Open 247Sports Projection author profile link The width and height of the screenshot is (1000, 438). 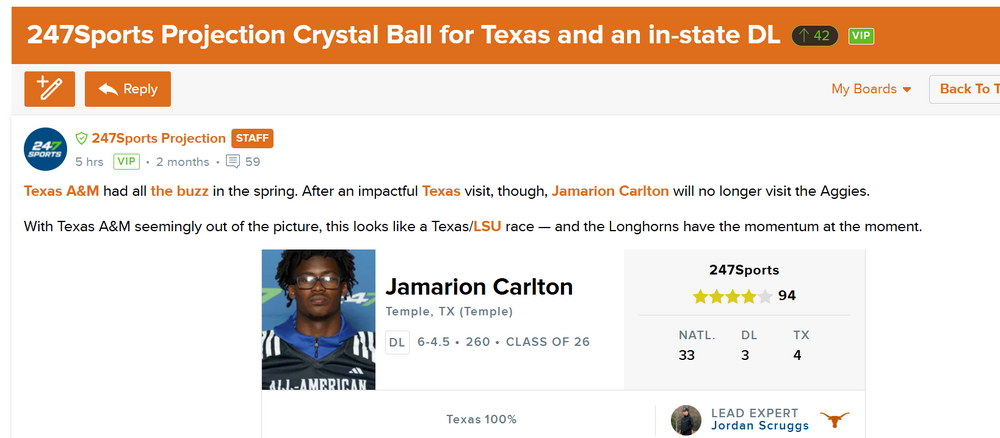pos(158,139)
